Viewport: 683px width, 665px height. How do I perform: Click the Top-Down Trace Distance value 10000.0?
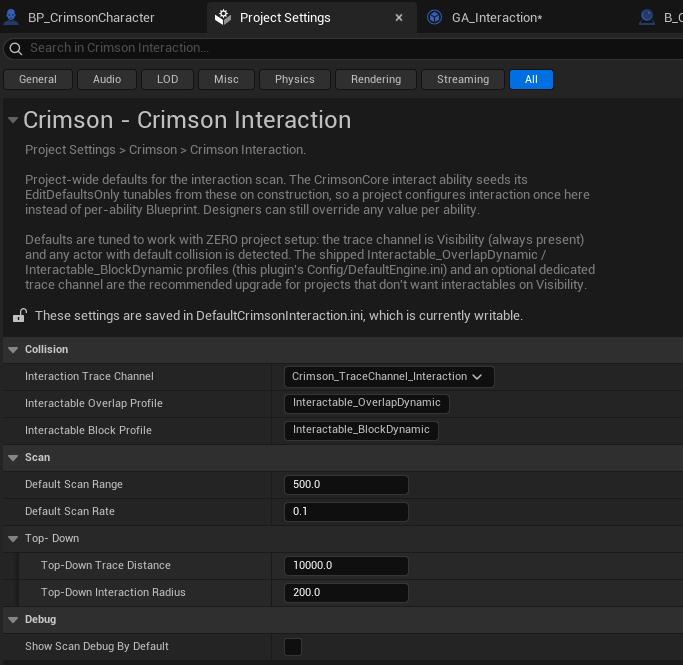click(346, 566)
